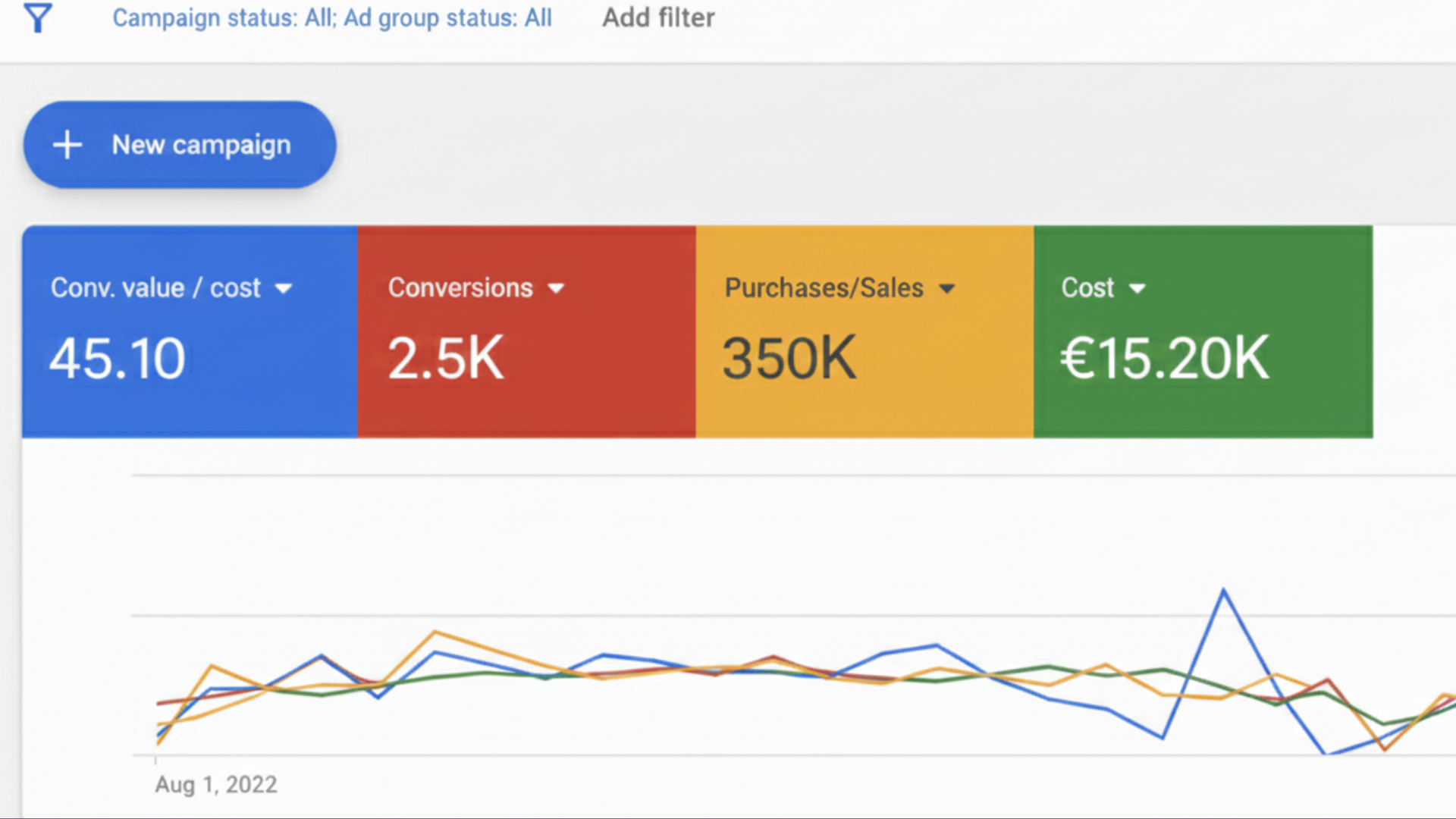Screen dimensions: 1456x819
Task: Open the Cost metric dropdown arrow
Action: coord(1137,289)
